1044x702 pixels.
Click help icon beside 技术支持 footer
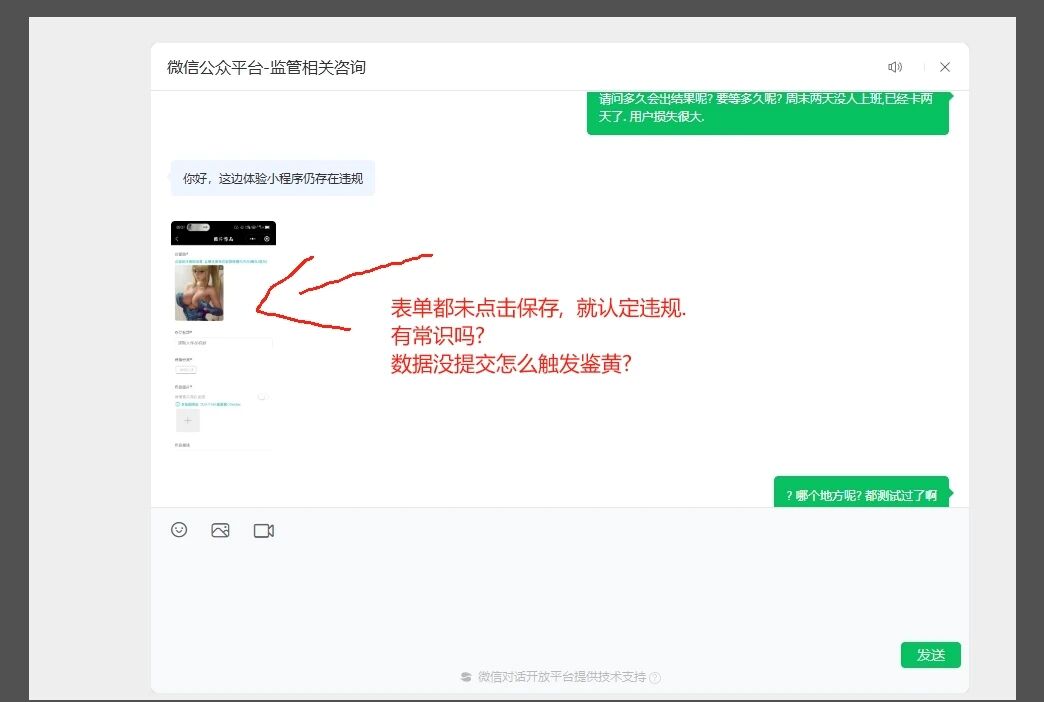655,677
